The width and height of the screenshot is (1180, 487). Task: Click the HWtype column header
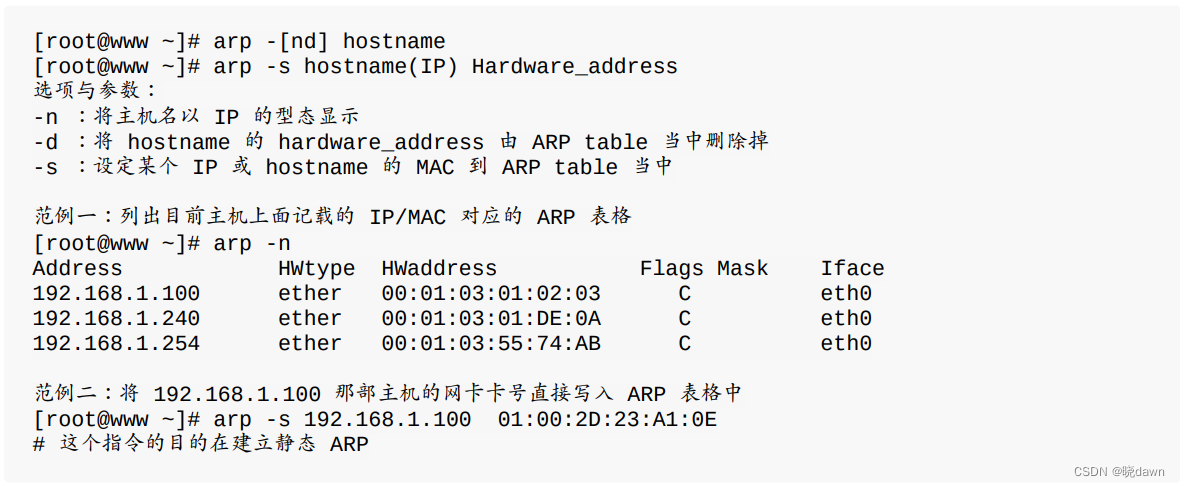click(x=317, y=269)
